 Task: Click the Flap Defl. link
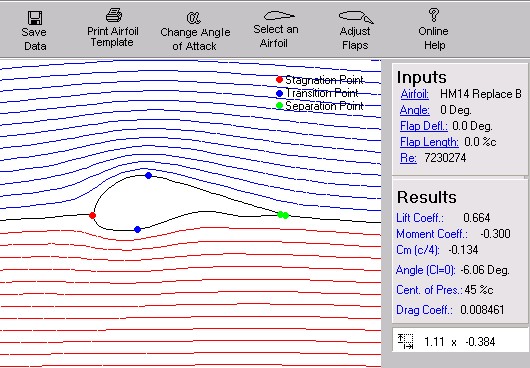coord(424,126)
